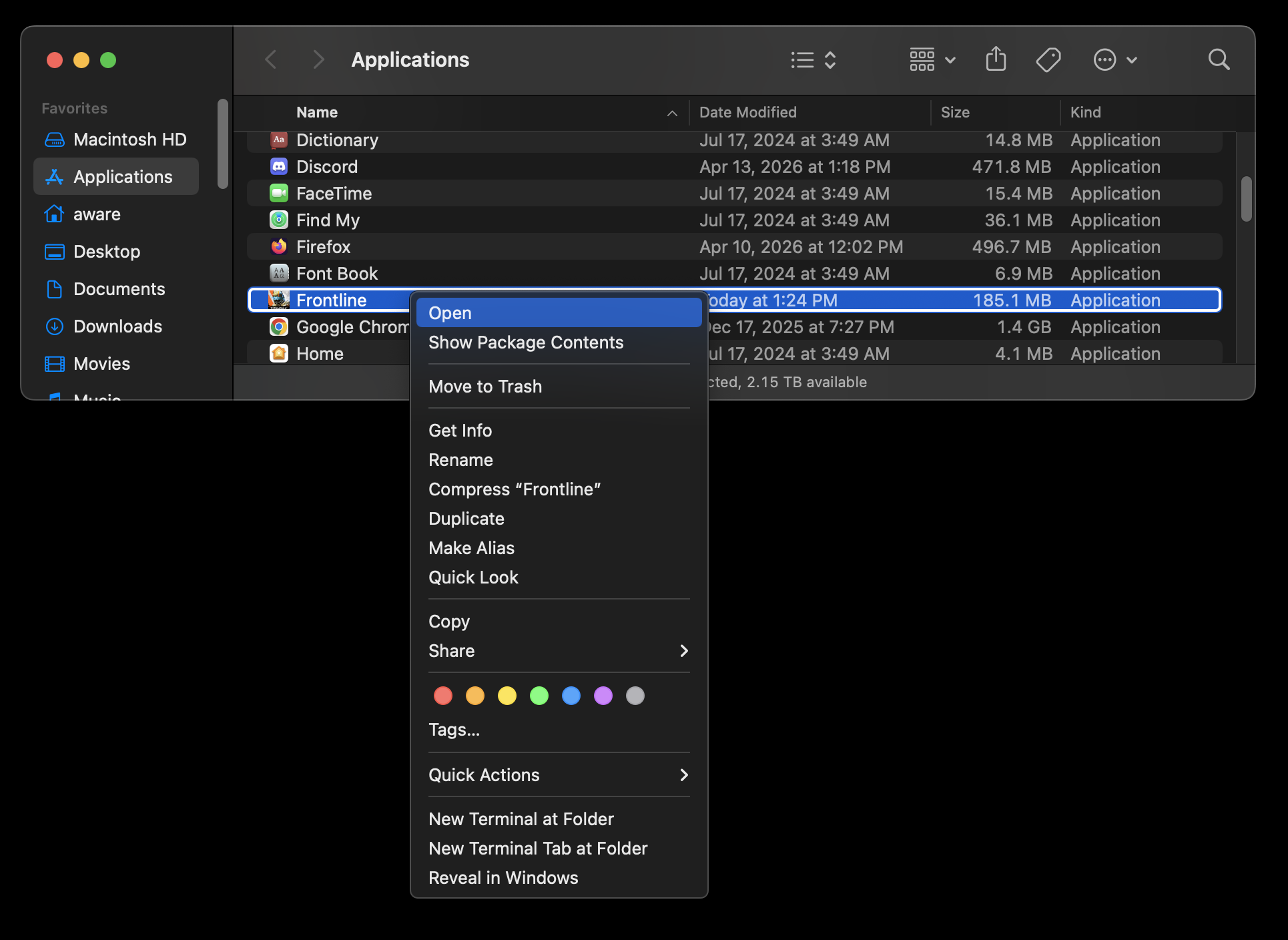Click Get Info in the context menu

[x=460, y=430]
